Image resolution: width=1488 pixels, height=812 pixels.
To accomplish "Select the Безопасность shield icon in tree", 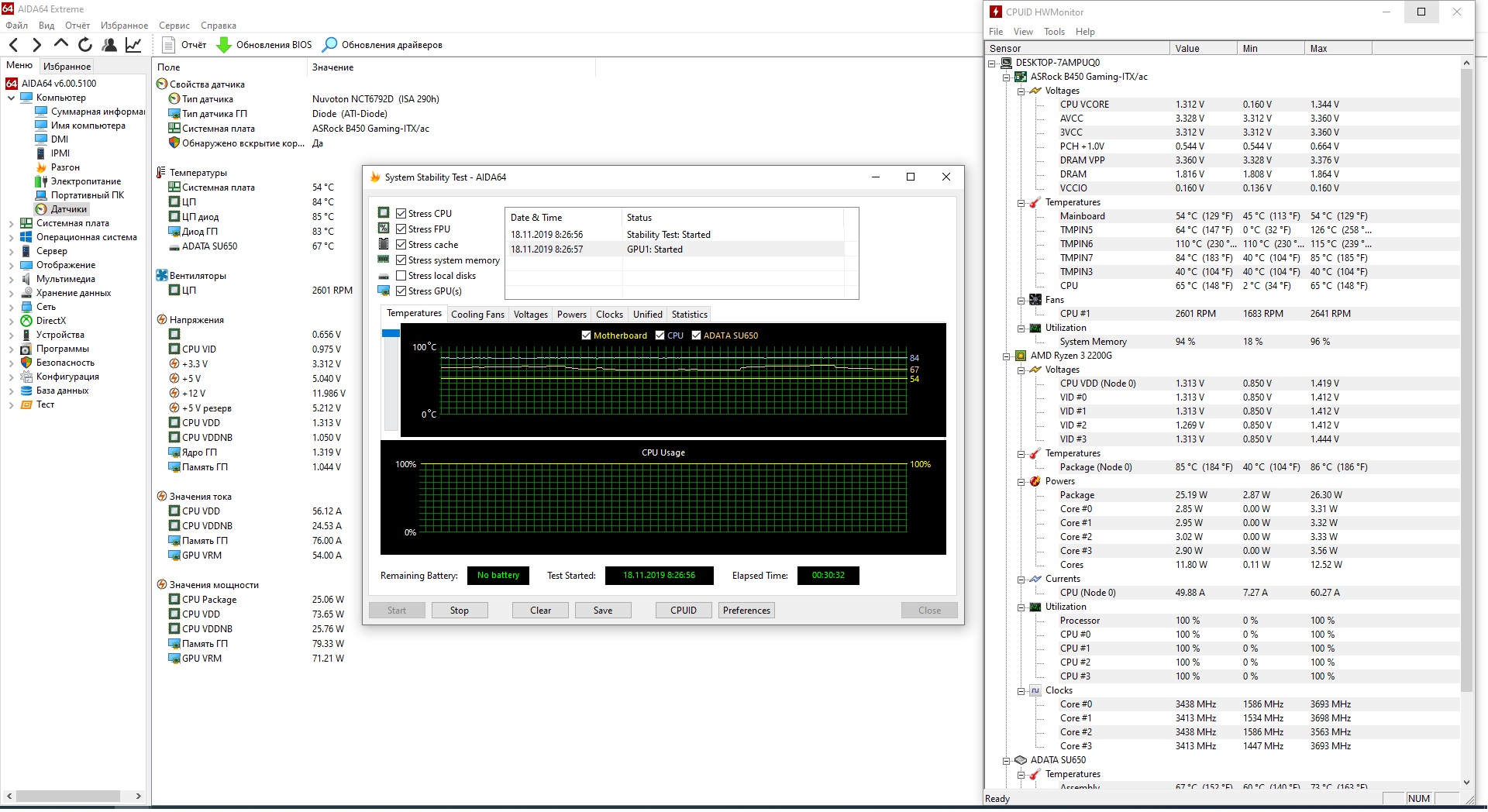I will click(26, 363).
